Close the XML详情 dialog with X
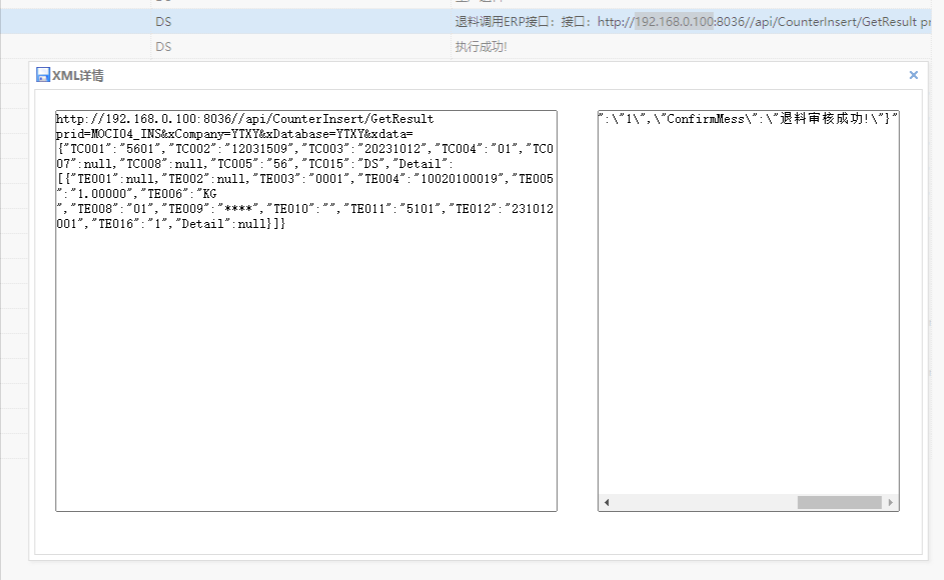 [x=913, y=75]
